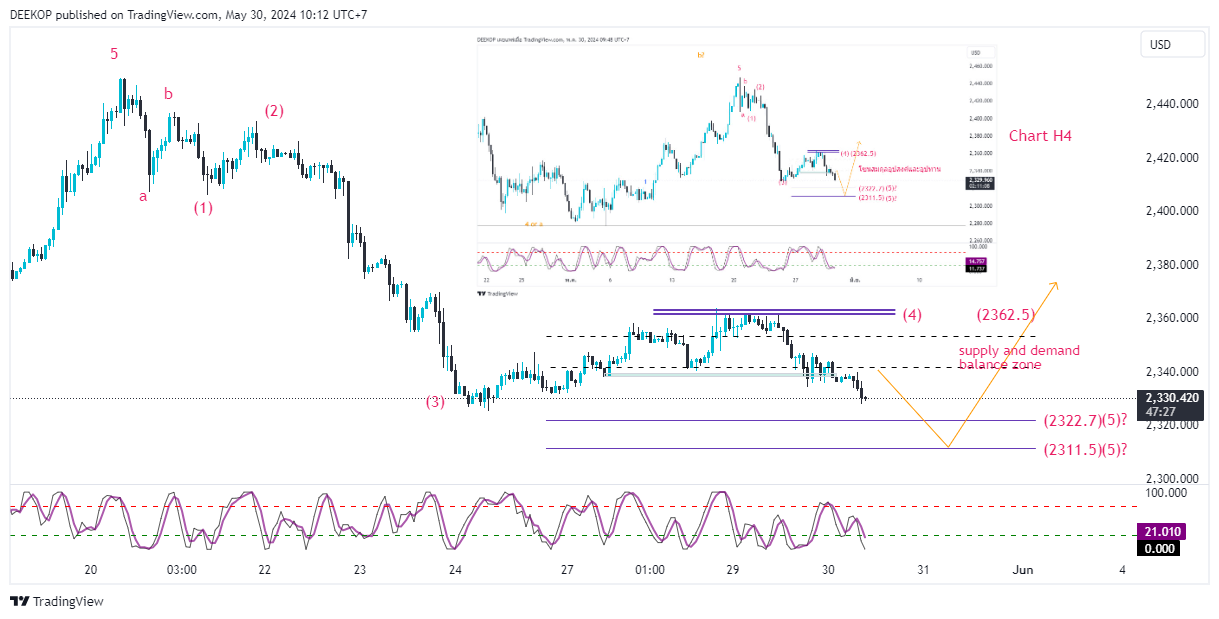Click the '23' date label on time axis
The image size is (1219, 619).
click(360, 569)
